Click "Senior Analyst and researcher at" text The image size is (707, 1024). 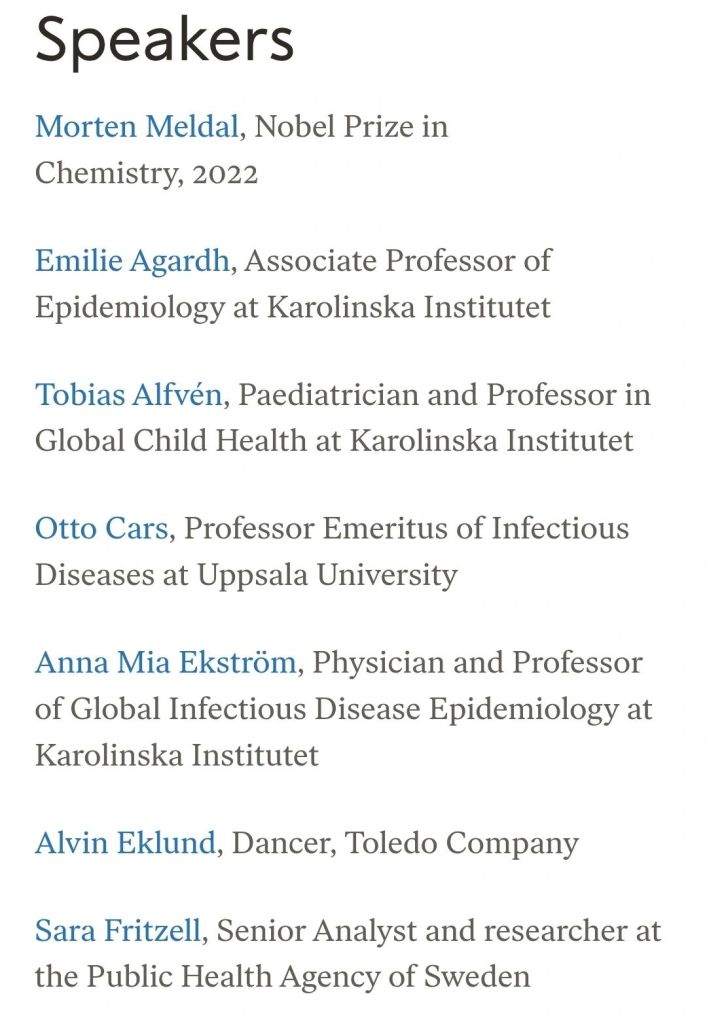coord(439,931)
